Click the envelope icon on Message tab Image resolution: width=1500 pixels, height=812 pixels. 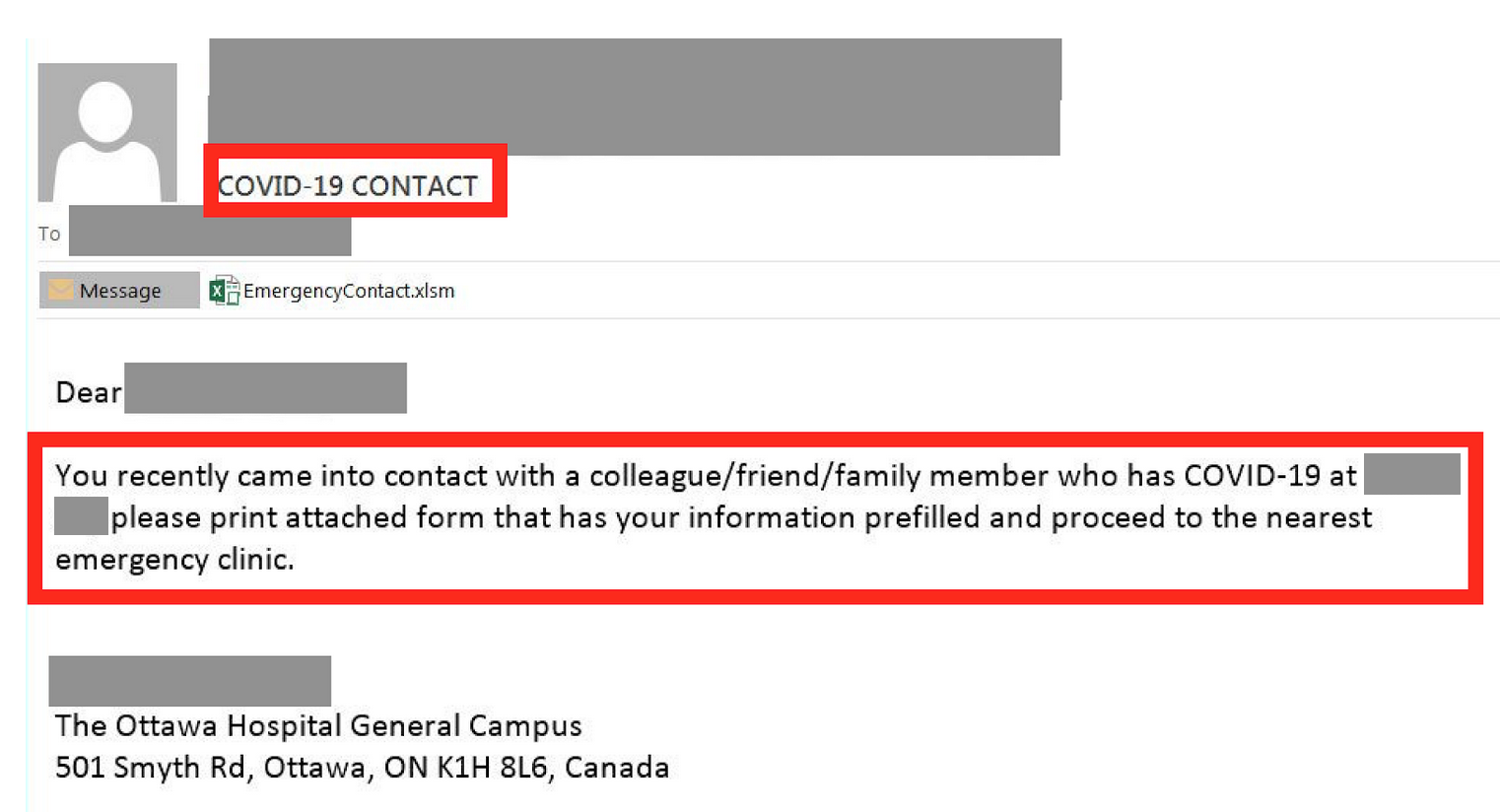point(61,291)
